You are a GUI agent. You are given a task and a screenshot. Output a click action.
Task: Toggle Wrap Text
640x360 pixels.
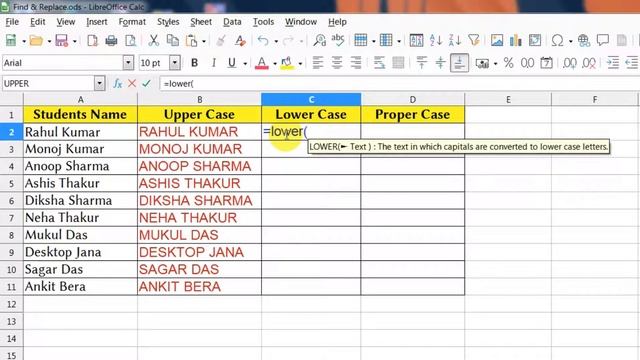[379, 63]
